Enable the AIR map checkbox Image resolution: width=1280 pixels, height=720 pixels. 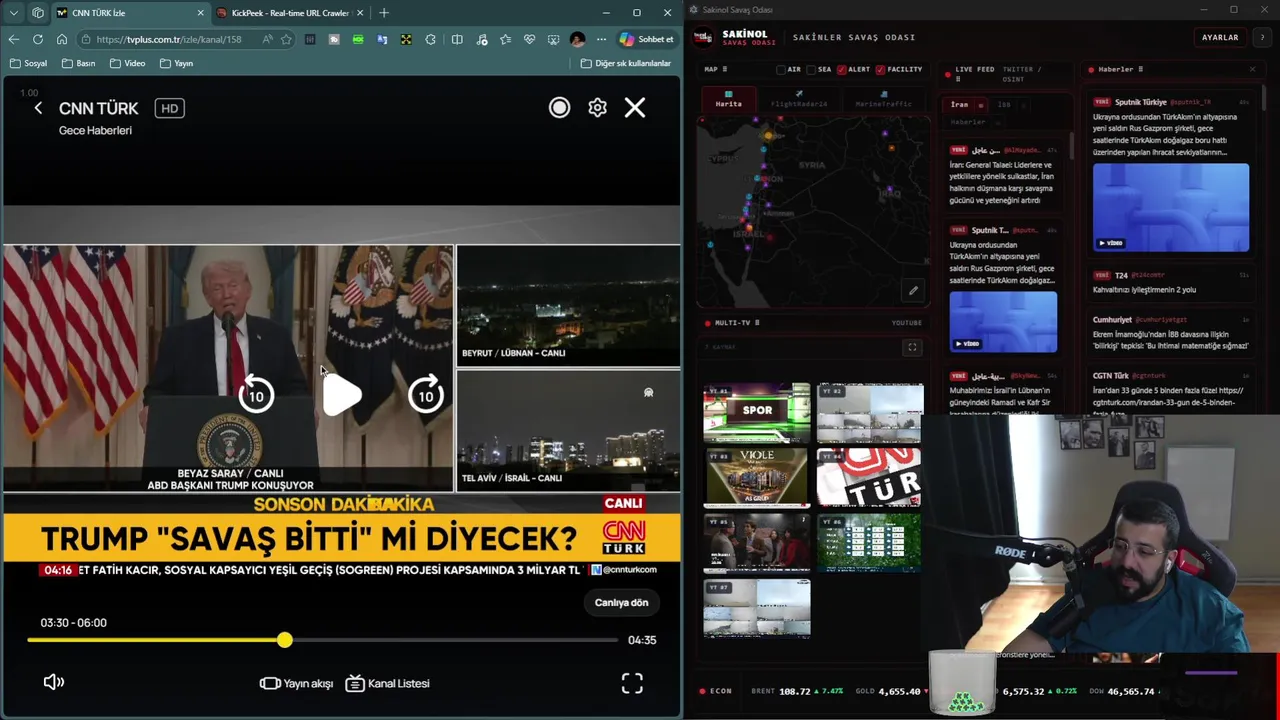tap(781, 70)
